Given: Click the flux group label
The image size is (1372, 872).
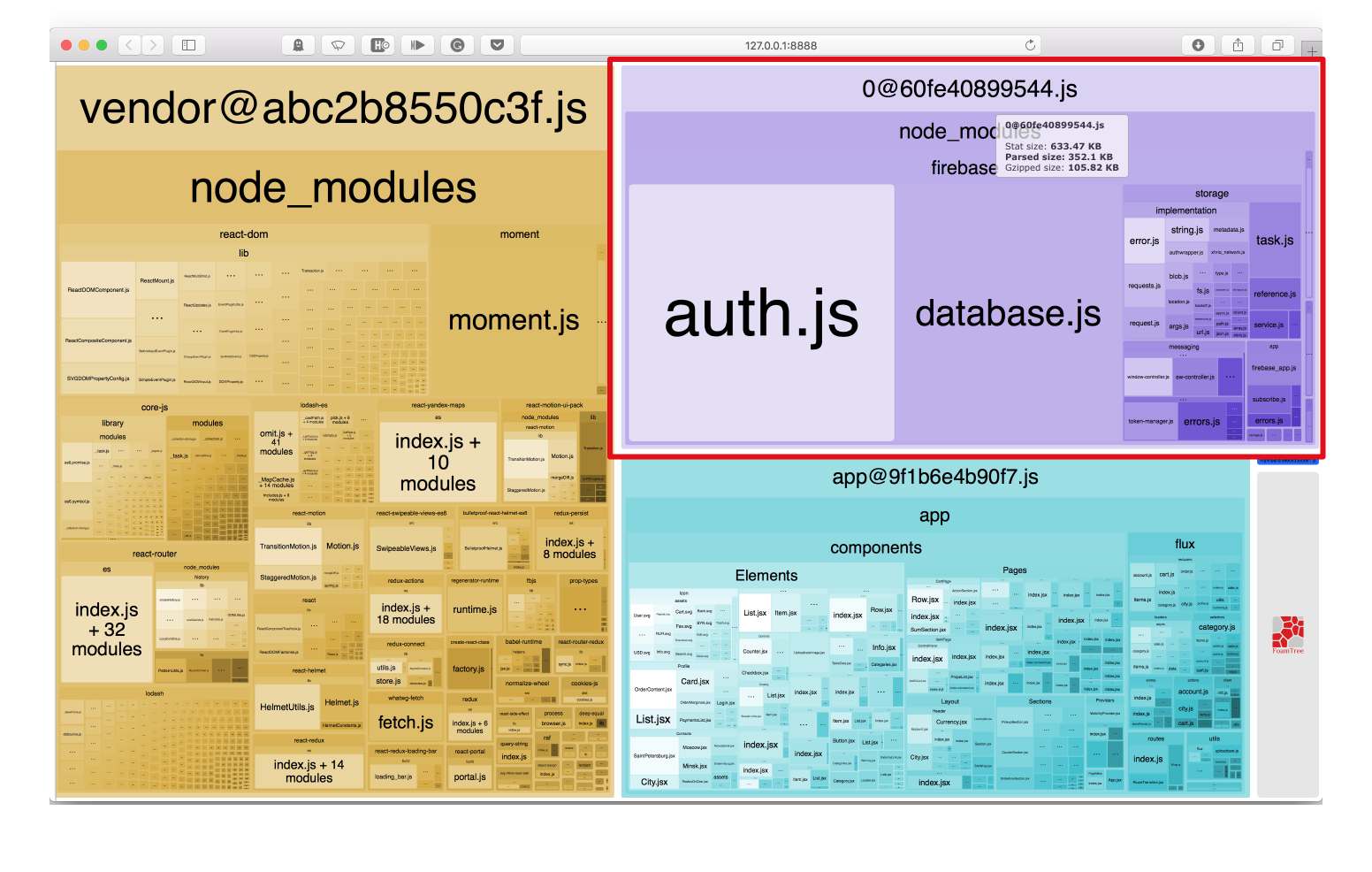Looking at the screenshot, I should point(1185,545).
